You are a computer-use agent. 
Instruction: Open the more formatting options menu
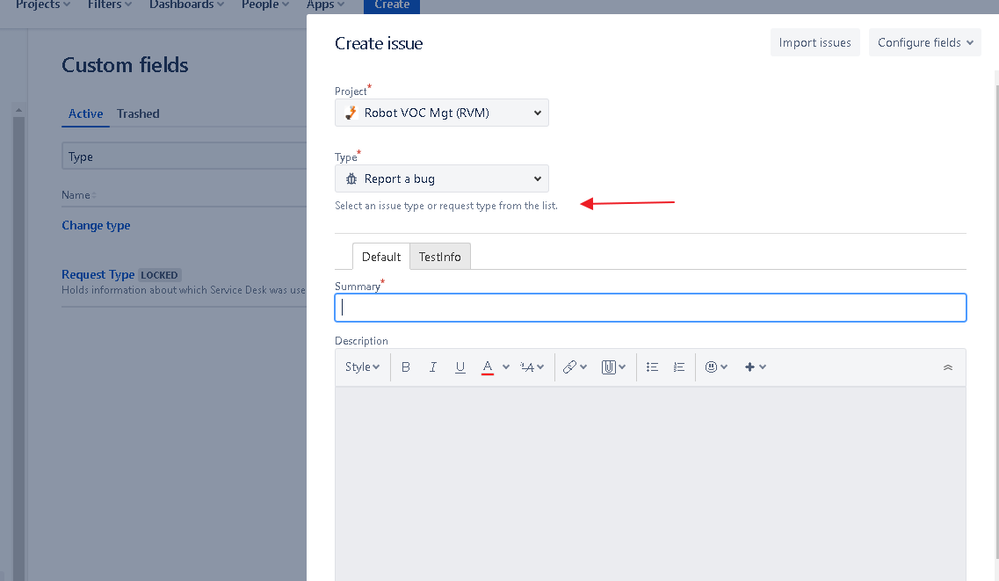pos(531,367)
